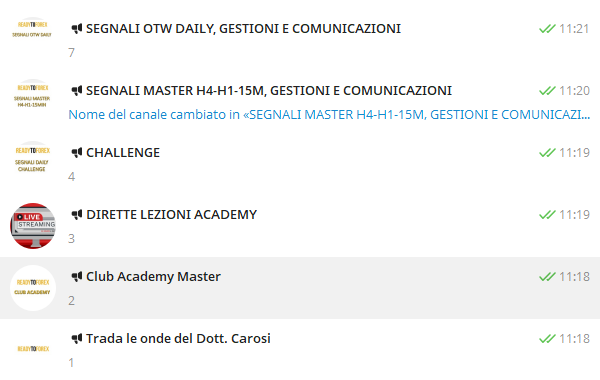Click the megaphone icon next to CHALLENGE
Image resolution: width=600 pixels, height=380 pixels.
coord(77,153)
